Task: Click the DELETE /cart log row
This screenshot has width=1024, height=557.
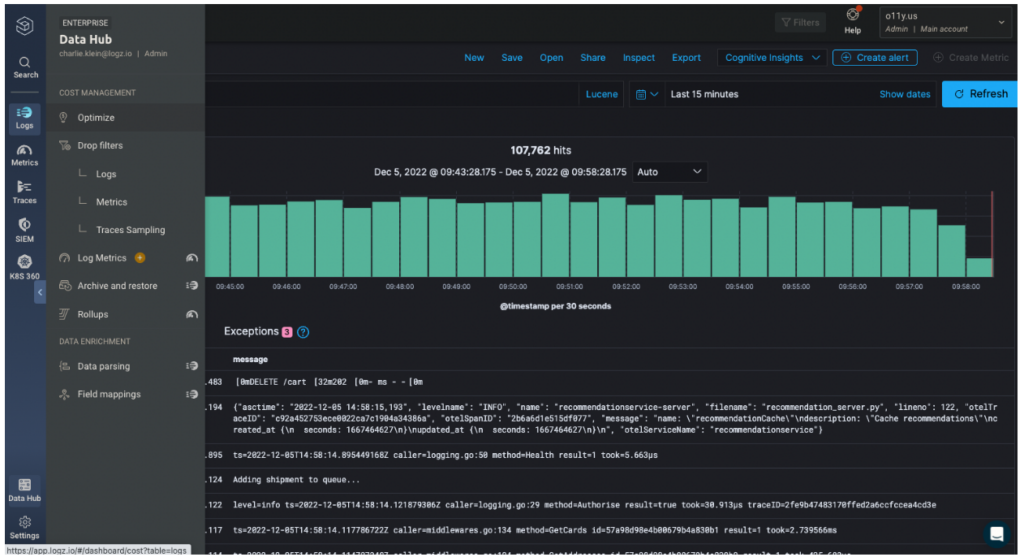Action: [611, 382]
